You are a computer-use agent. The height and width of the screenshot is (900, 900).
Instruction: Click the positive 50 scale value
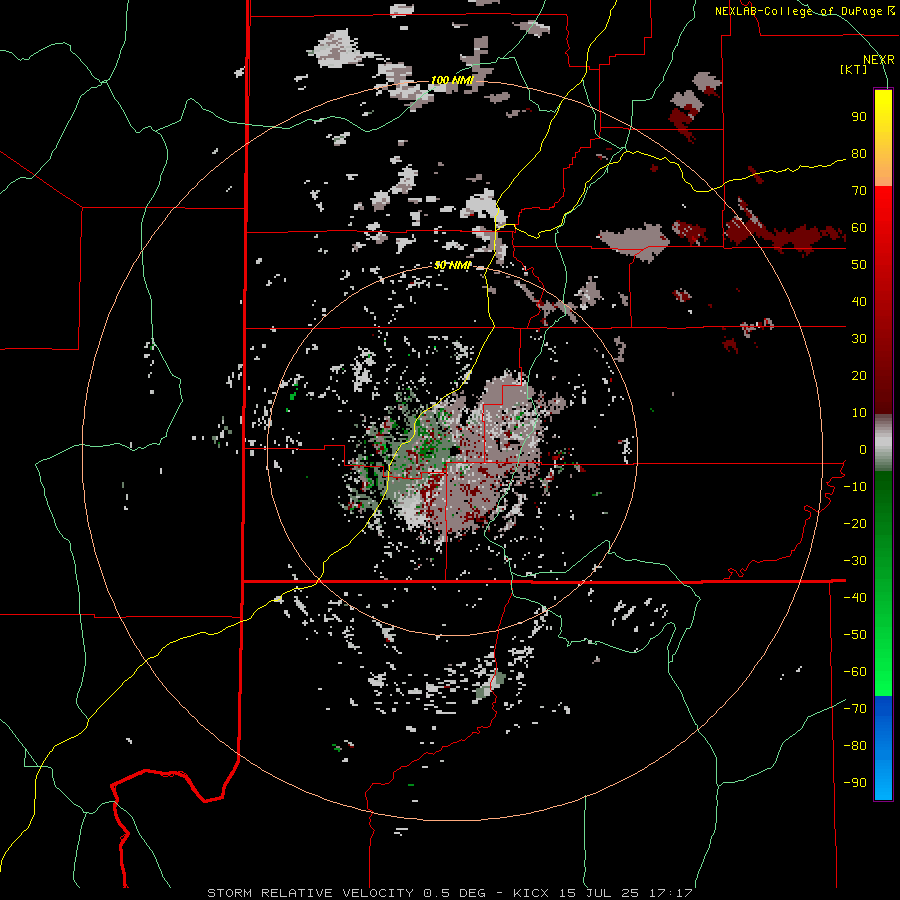pyautogui.click(x=859, y=265)
